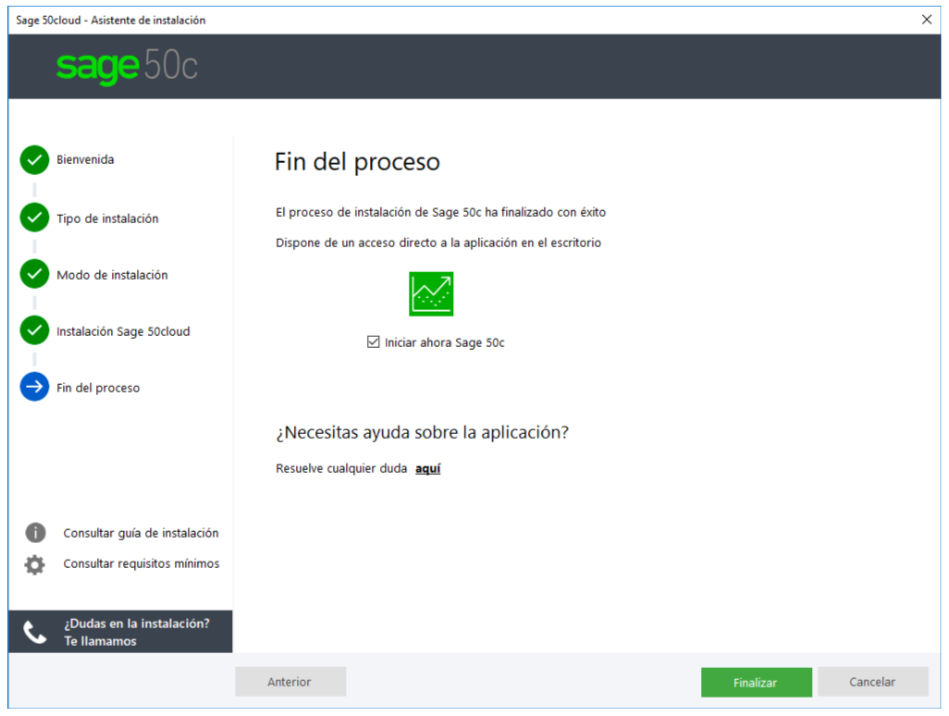This screenshot has width=949, height=716.
Task: Open the Consultar requisitos mínimos link
Action: tap(141, 563)
